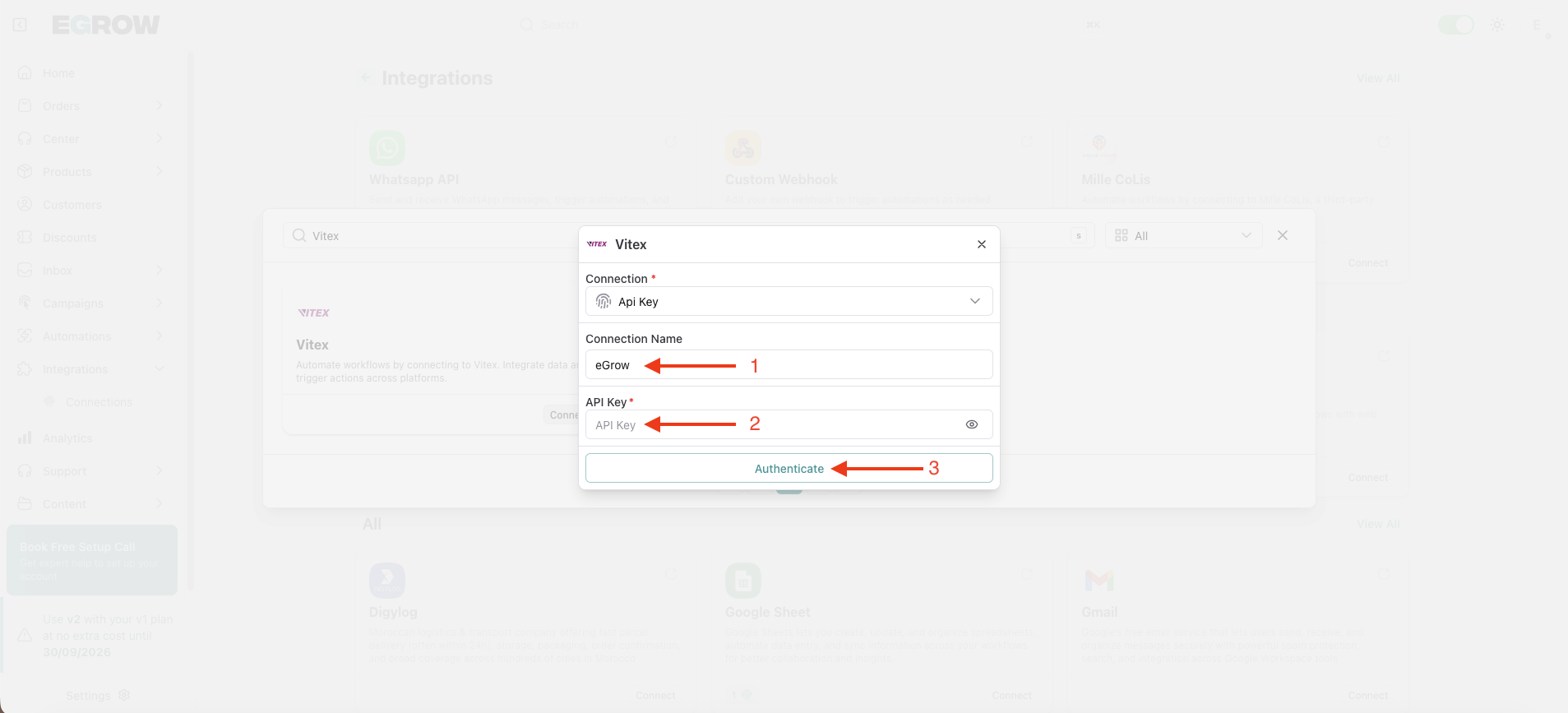Open the user avatar menu labeled E
Screen dimensions: 1568x713
point(1536,25)
